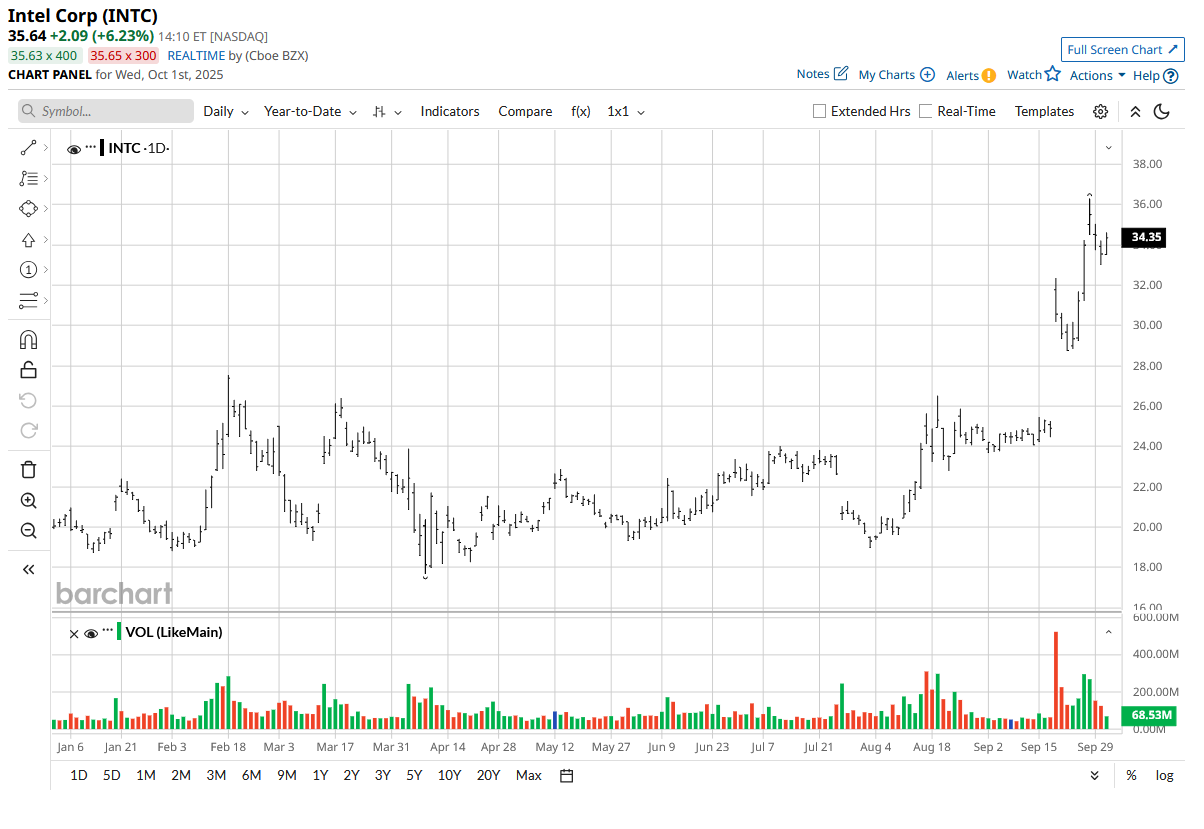This screenshot has width=1204, height=829.
Task: Click the black INTC color swatch
Action: [102, 148]
